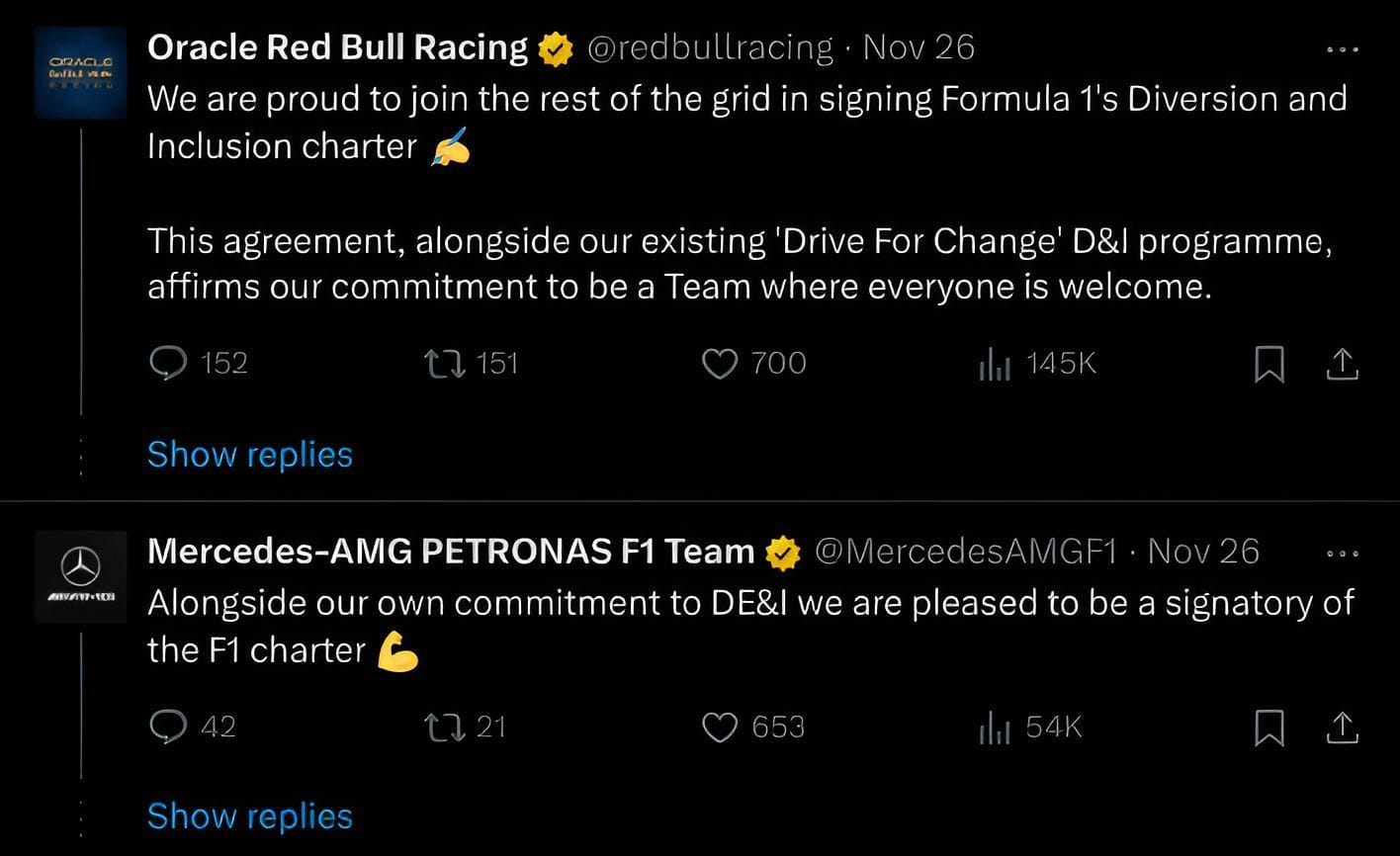Open more options for Mercedes tweet
1400x856 pixels.
(1342, 554)
